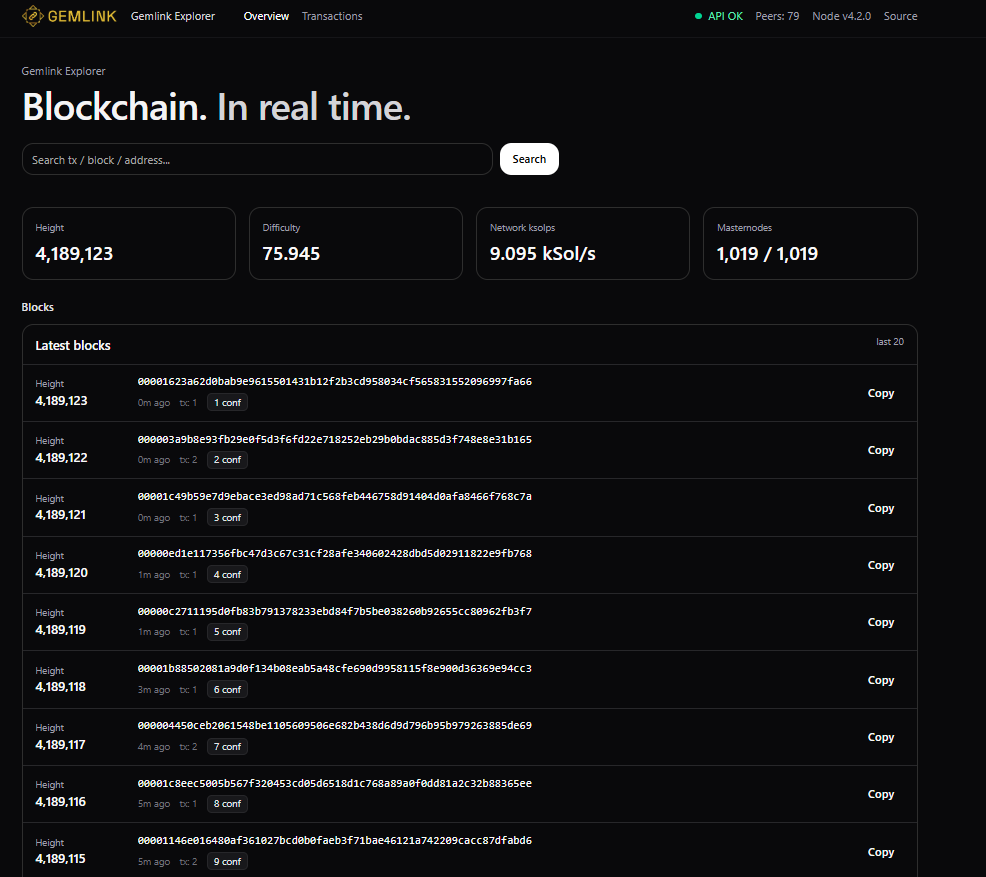This screenshot has height=877, width=986.
Task: Click the Gemlink Explorer header link
Action: click(x=172, y=16)
